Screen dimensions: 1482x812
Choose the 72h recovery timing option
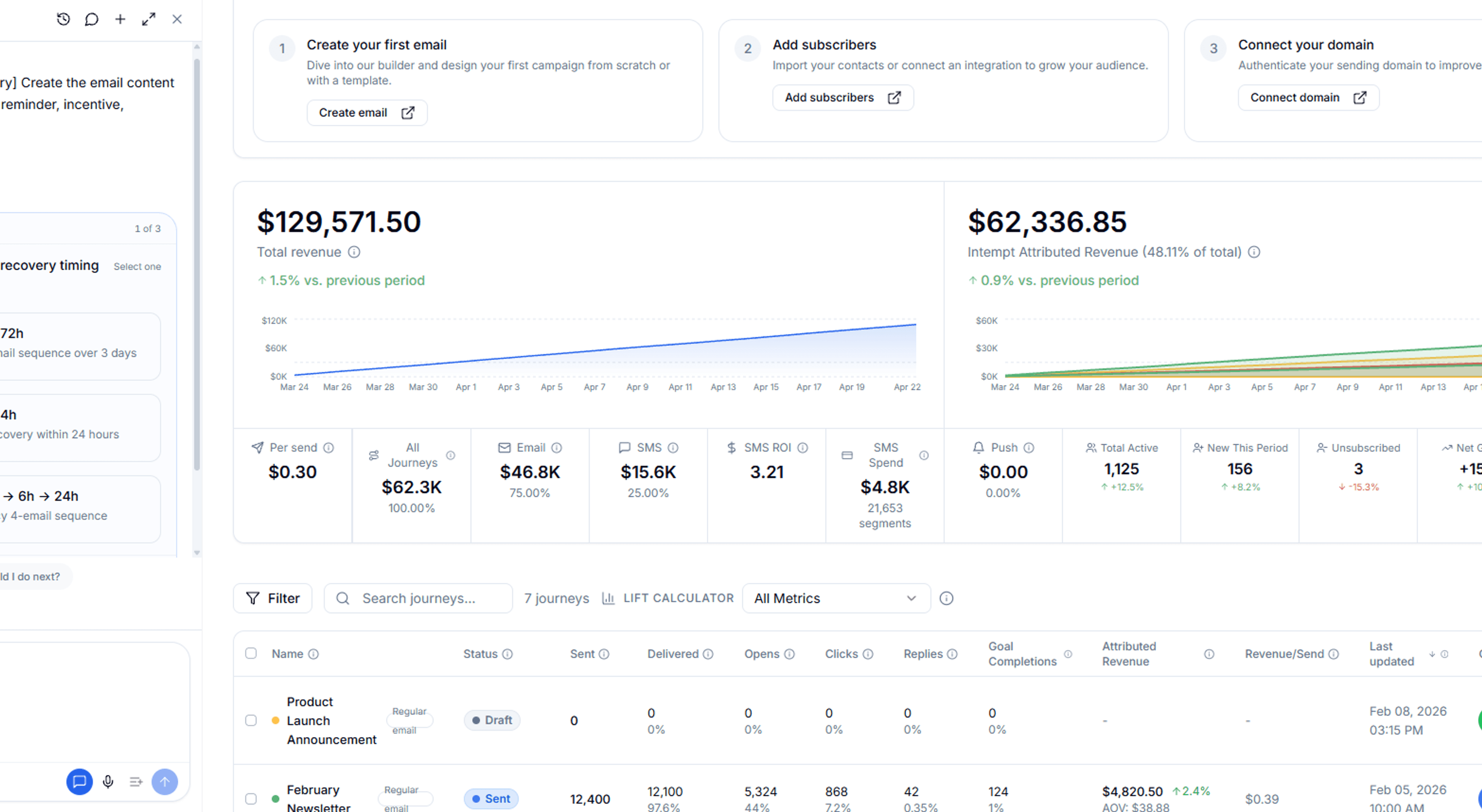(80, 346)
